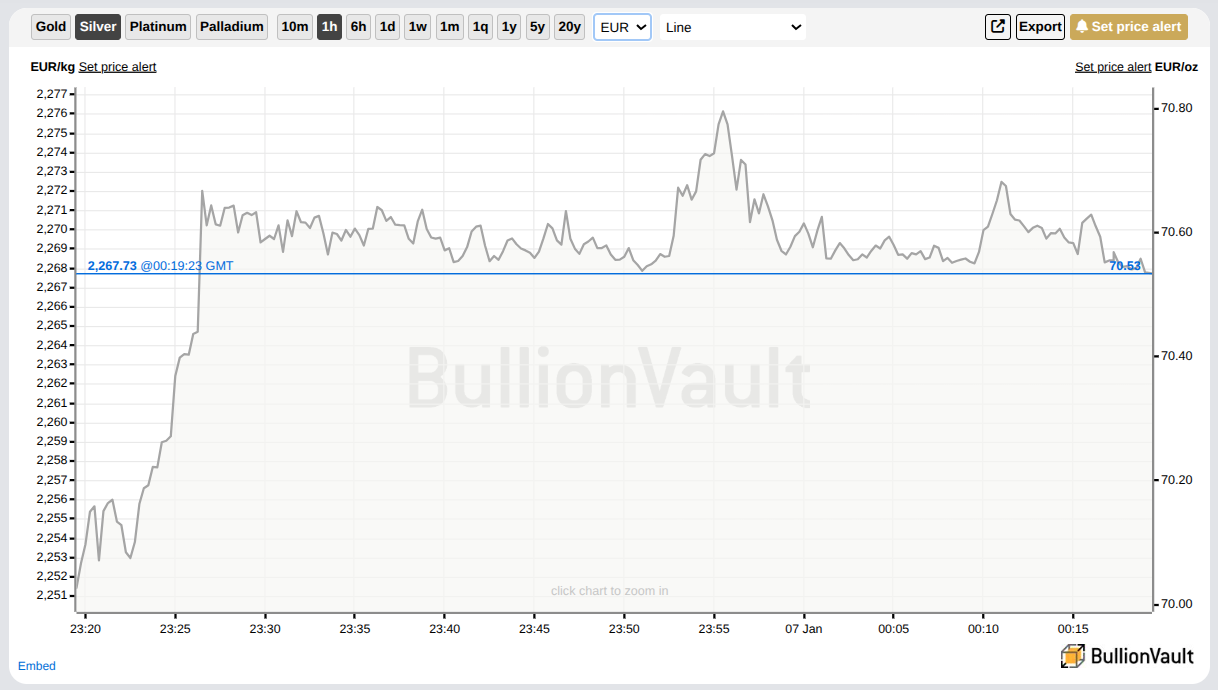Select the Gold metal tab
This screenshot has height=690, width=1218.
(51, 27)
